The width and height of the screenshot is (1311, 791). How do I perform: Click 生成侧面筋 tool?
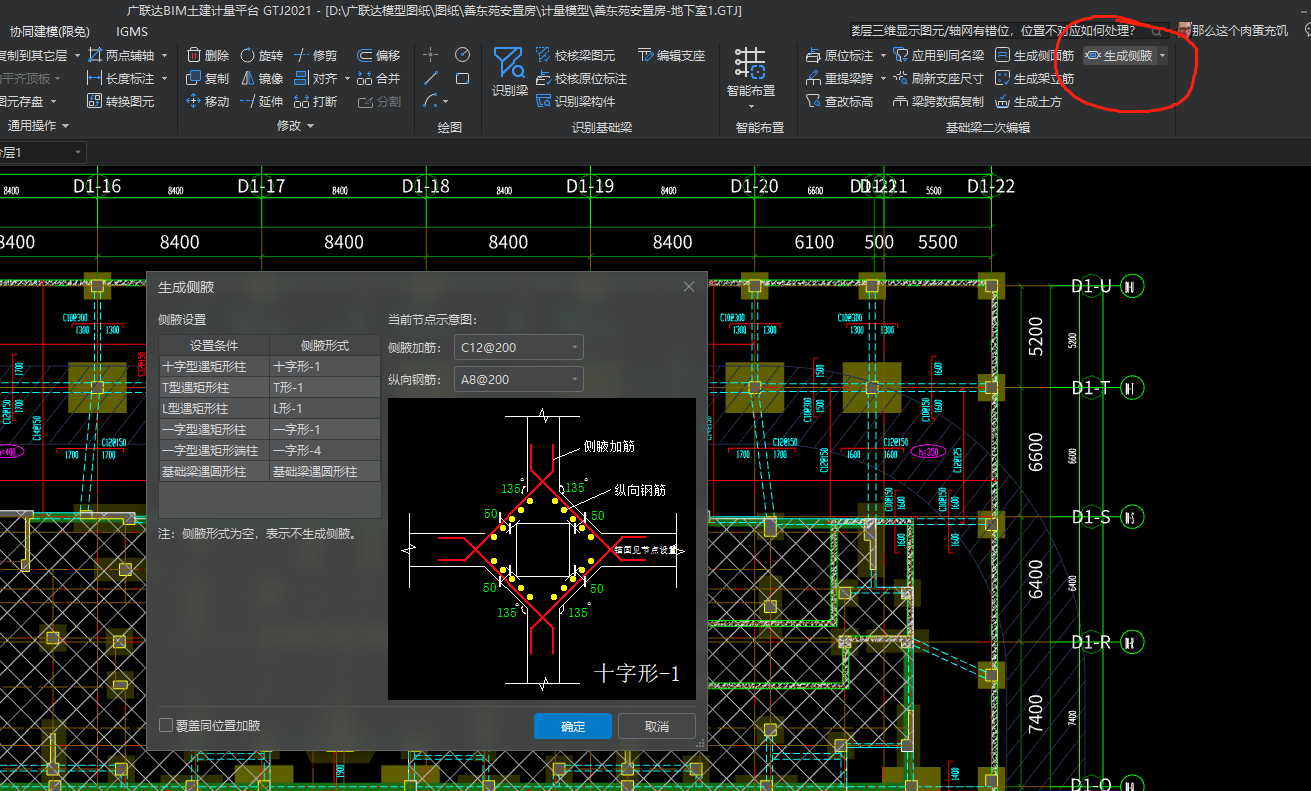1035,55
